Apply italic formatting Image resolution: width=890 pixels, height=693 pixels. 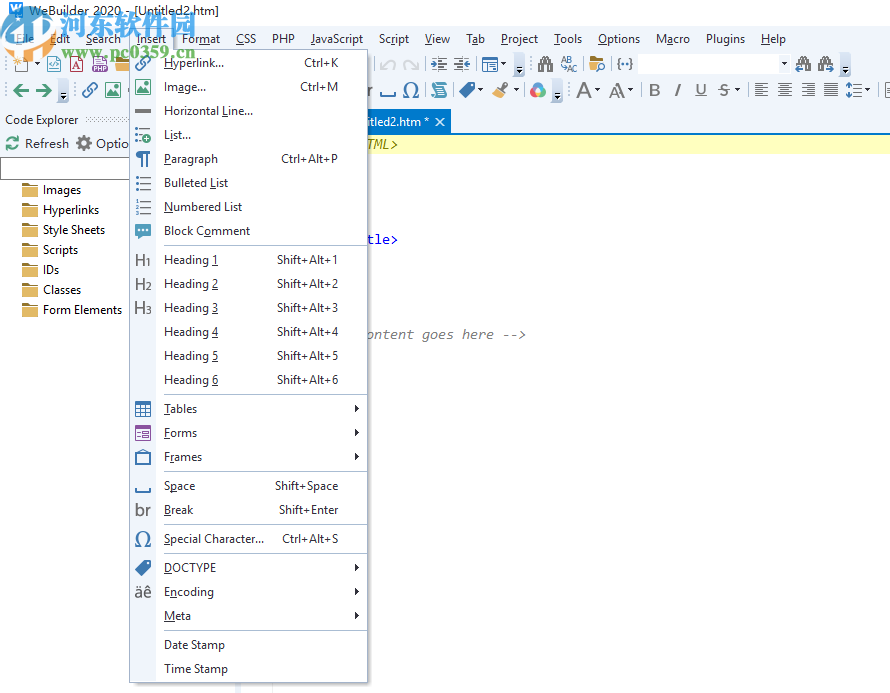pyautogui.click(x=677, y=90)
